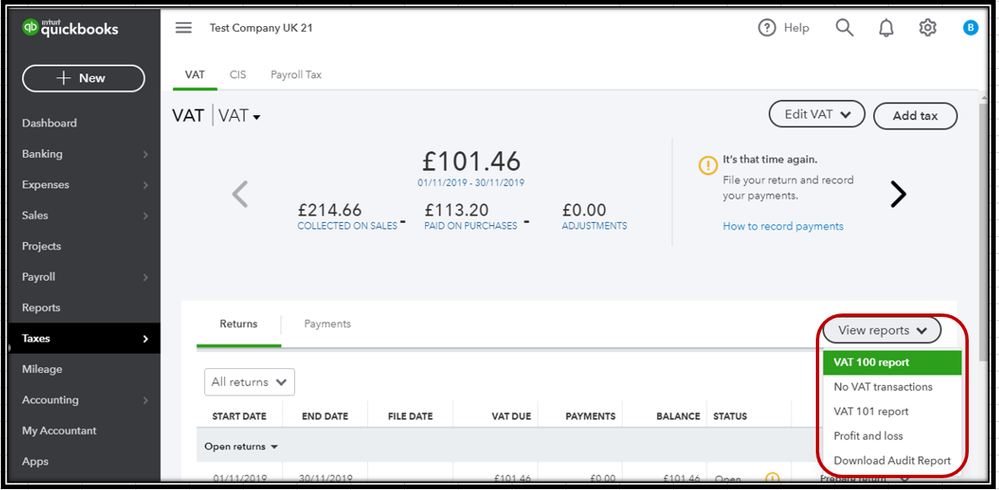Toggle the hamburger navigation menu
Viewport: 999px width, 490px height.
click(183, 28)
